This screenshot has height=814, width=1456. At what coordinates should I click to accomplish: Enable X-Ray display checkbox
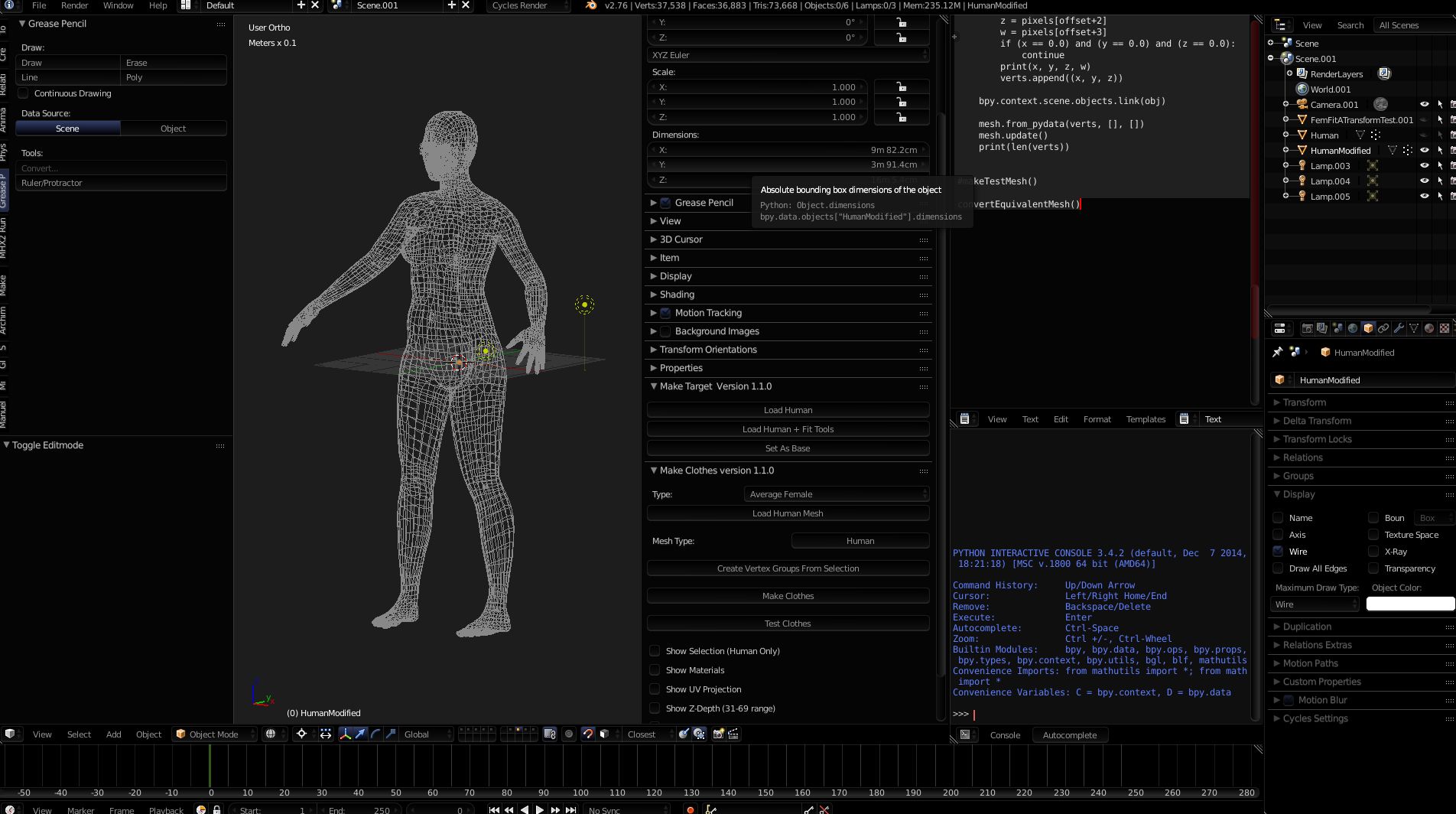point(1373,552)
